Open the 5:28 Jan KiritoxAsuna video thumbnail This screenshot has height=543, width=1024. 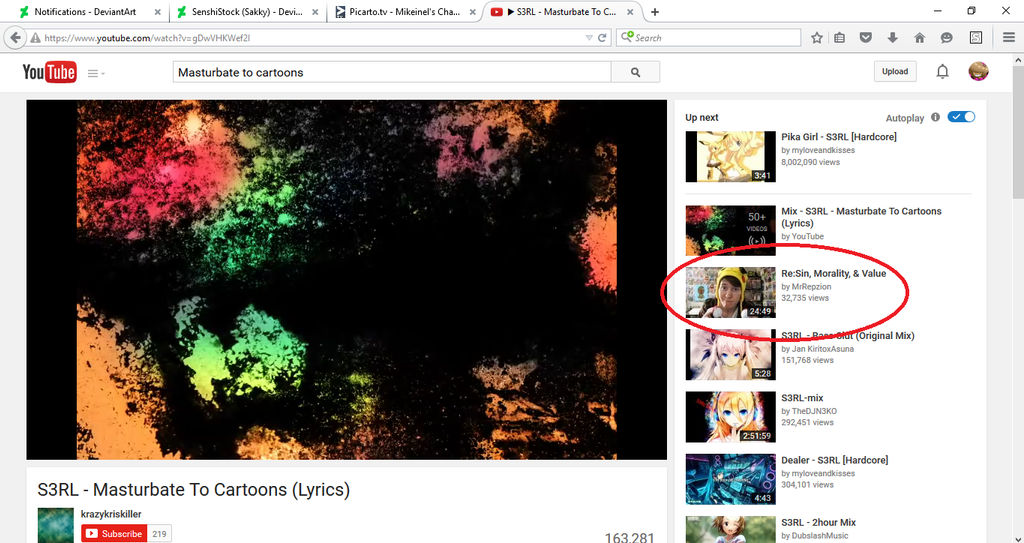(x=731, y=355)
